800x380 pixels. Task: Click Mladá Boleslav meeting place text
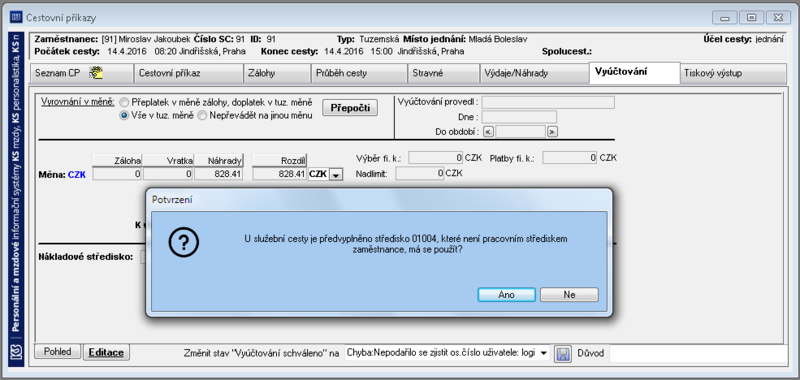498,39
